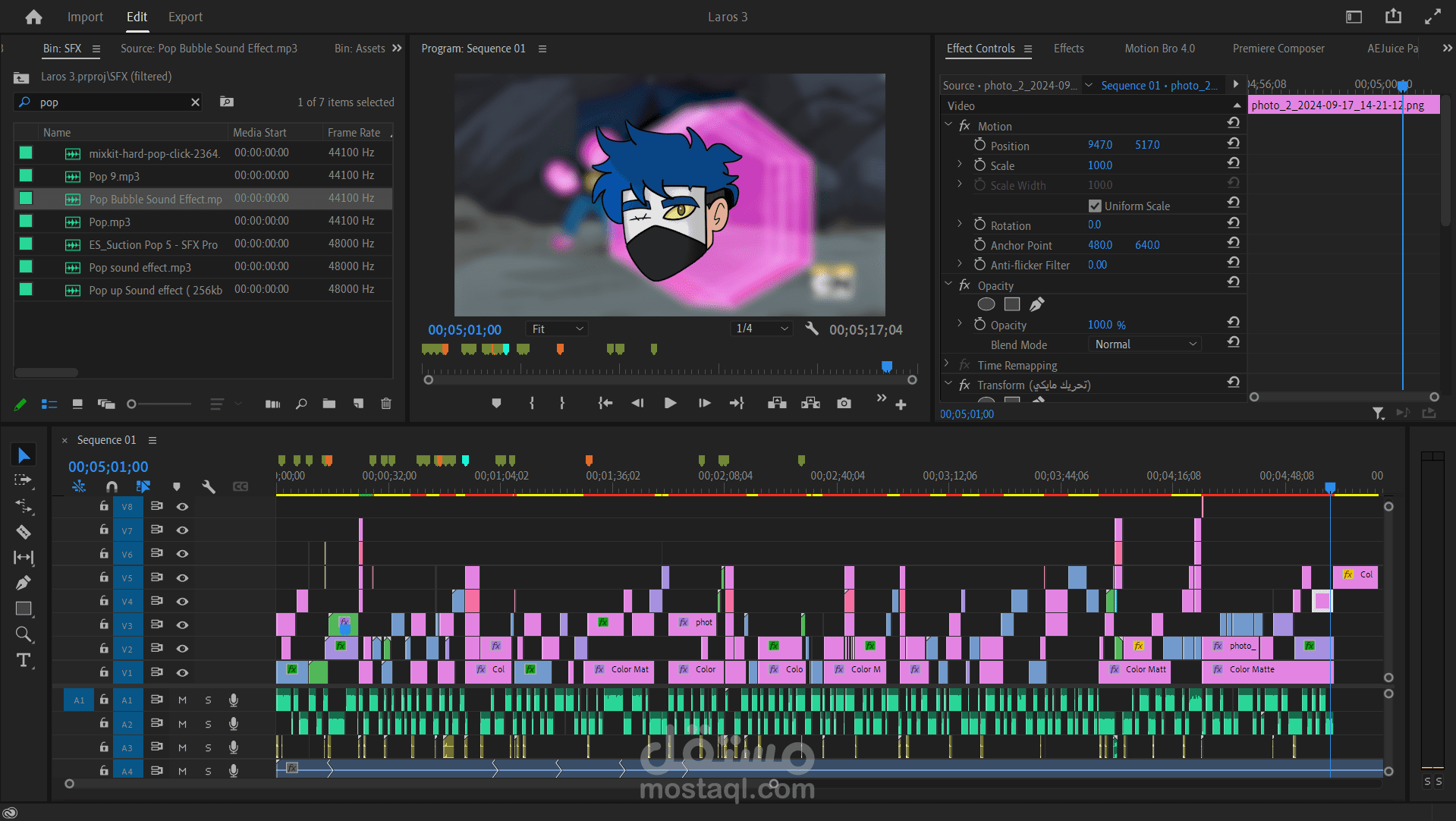Collapse the Motion effect section
The image size is (1456, 821).
[948, 125]
